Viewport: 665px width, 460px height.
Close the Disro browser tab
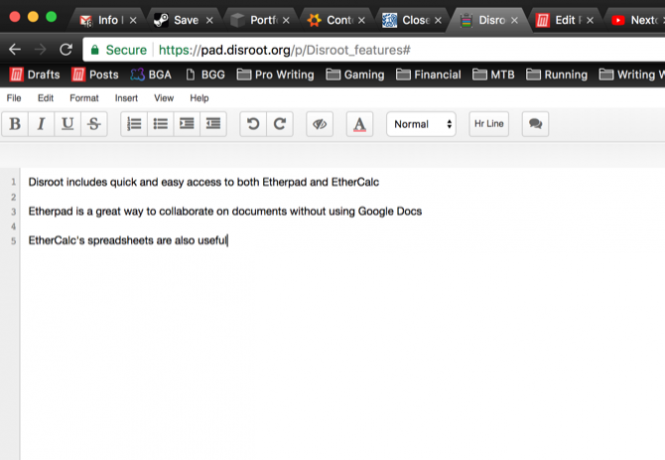[514, 20]
